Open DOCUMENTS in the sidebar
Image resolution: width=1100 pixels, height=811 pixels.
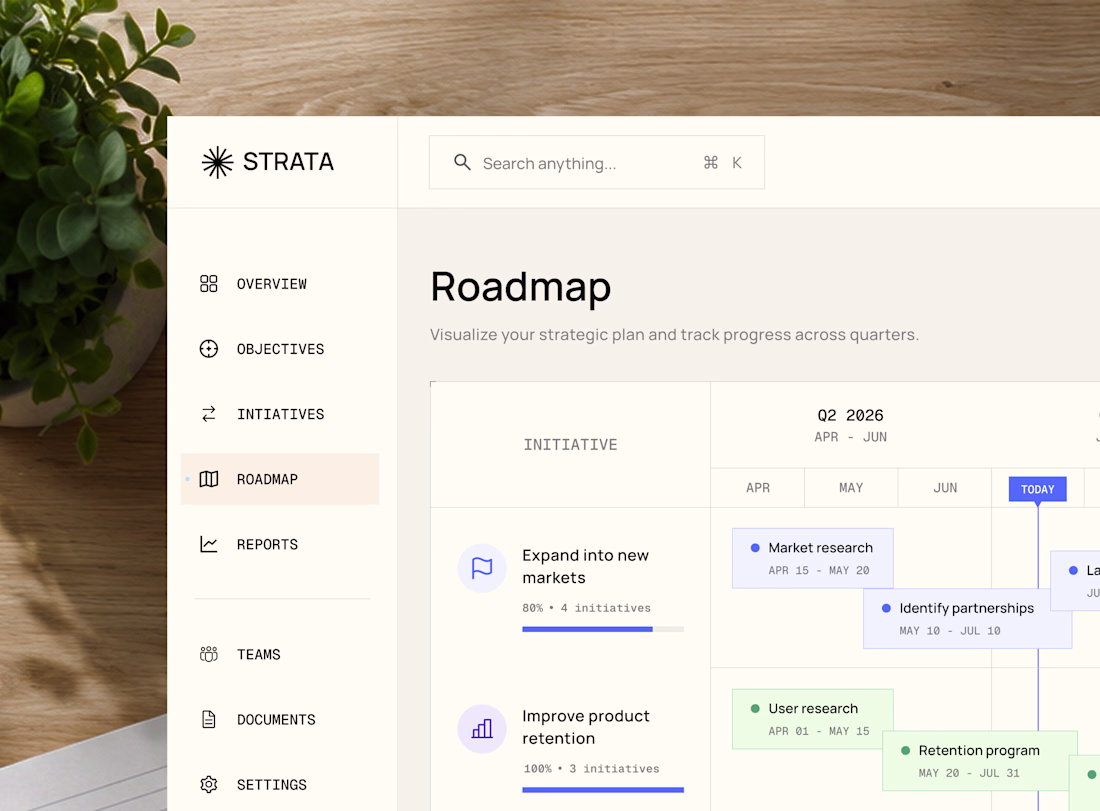pos(280,719)
